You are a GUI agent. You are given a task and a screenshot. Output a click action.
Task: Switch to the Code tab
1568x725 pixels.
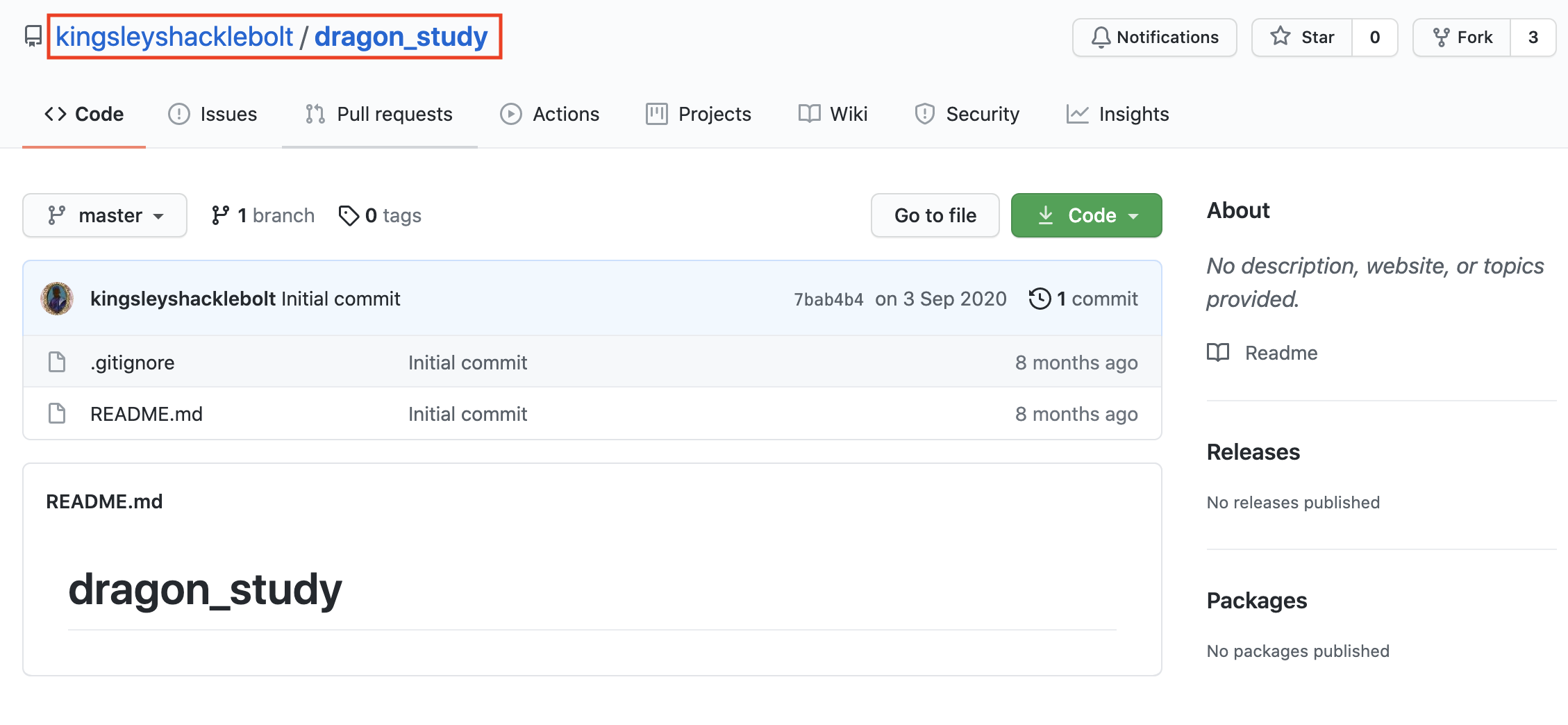point(84,114)
